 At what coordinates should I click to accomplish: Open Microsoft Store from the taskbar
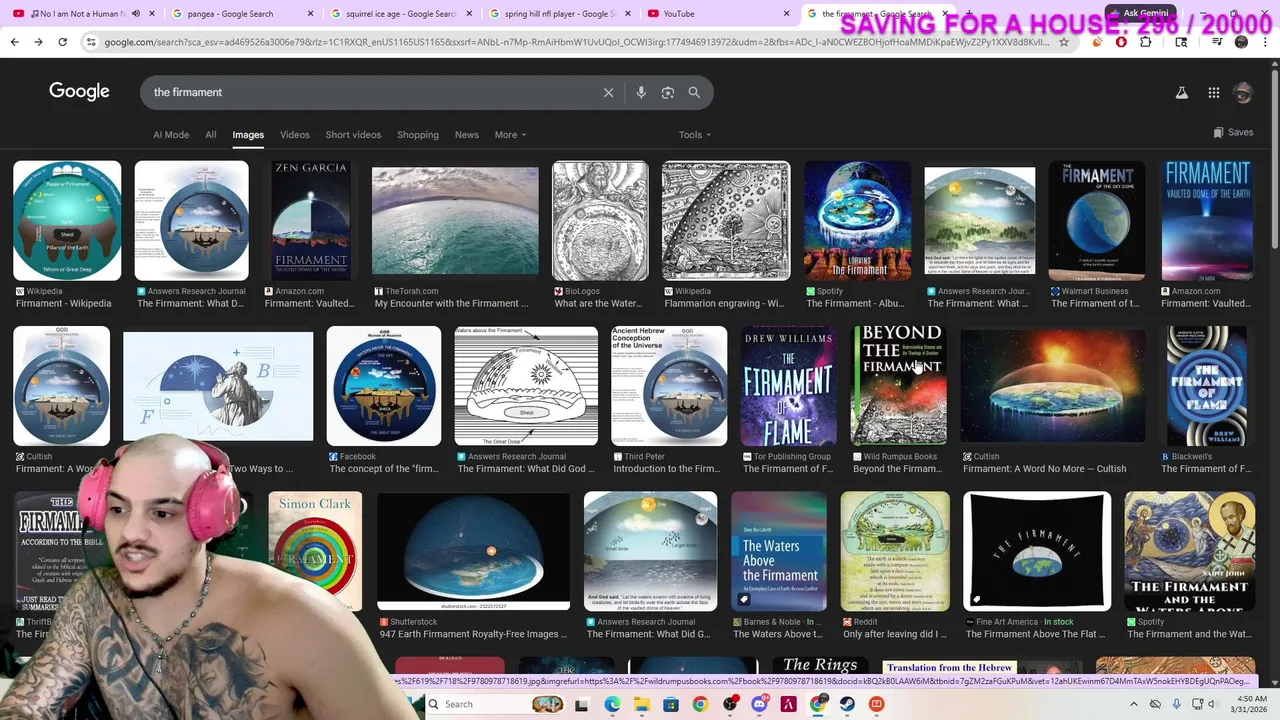coord(671,704)
